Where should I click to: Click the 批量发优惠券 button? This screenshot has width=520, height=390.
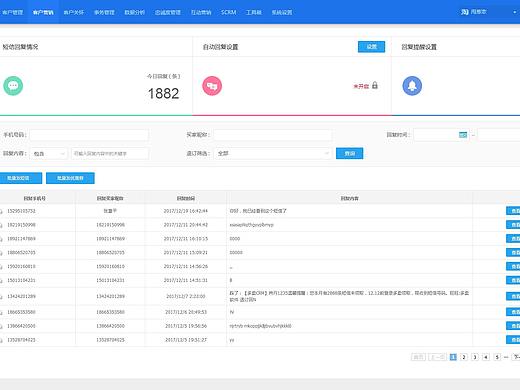(x=70, y=178)
